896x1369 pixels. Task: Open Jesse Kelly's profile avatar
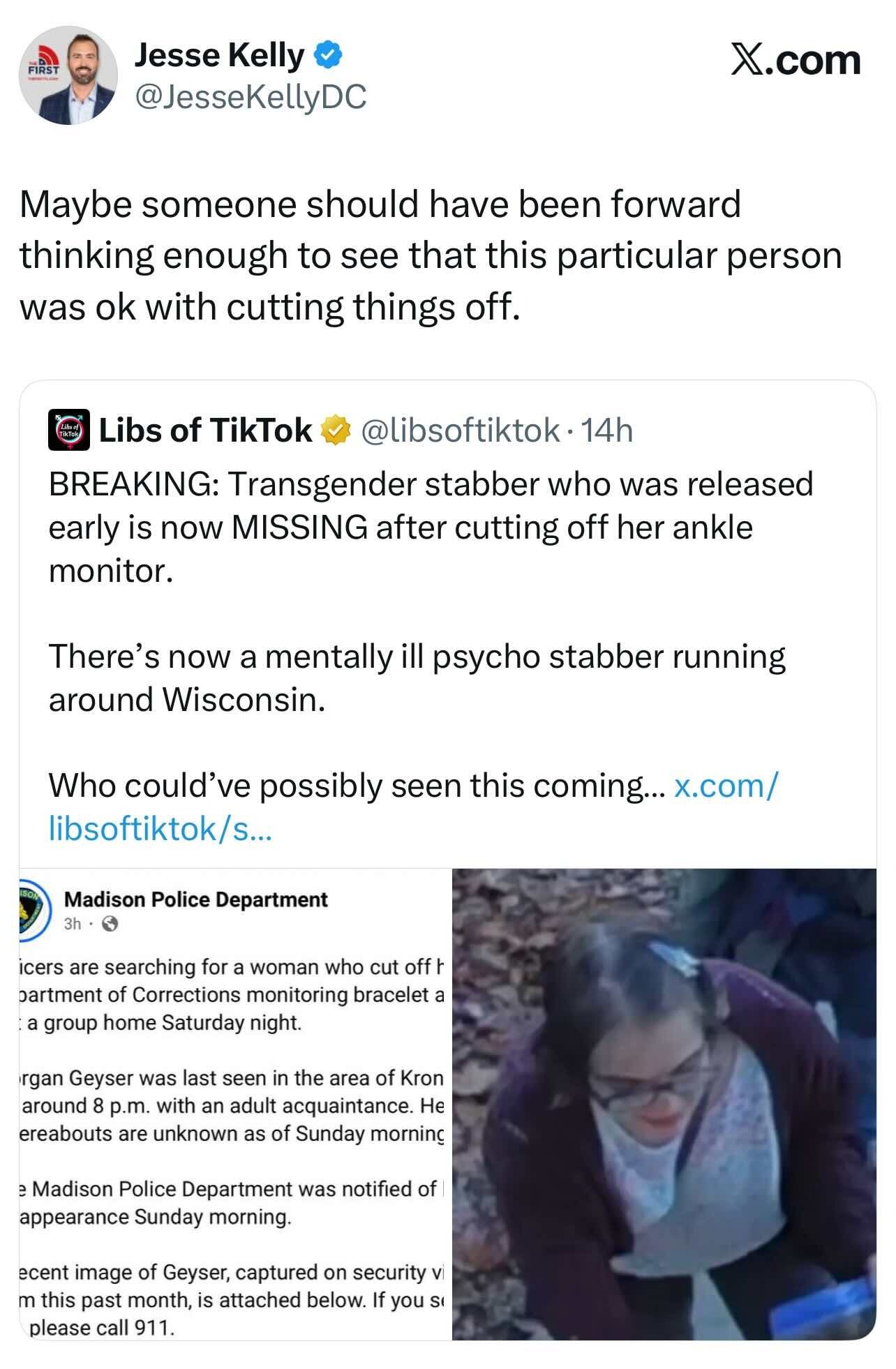pyautogui.click(x=68, y=75)
